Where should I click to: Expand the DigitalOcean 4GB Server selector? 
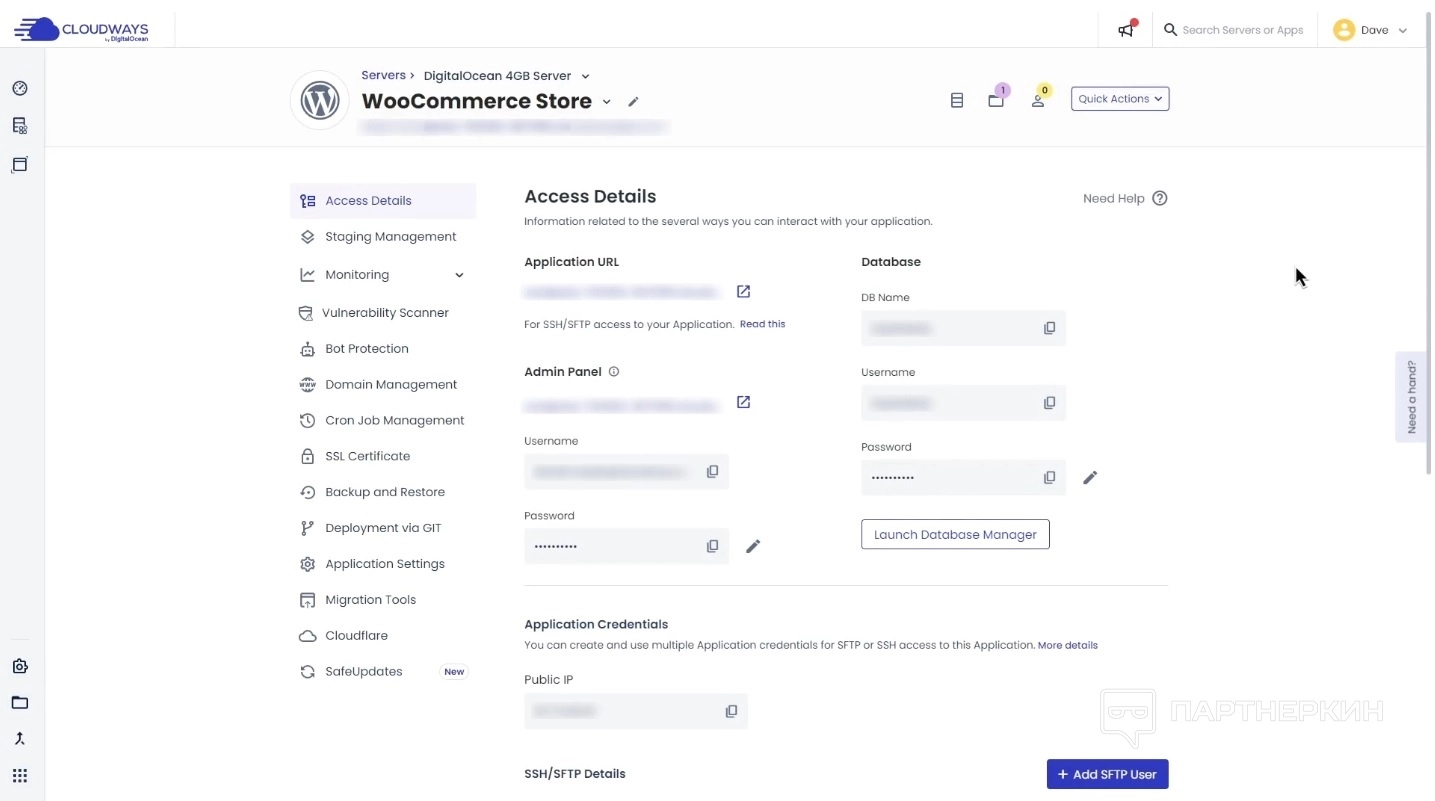585,76
